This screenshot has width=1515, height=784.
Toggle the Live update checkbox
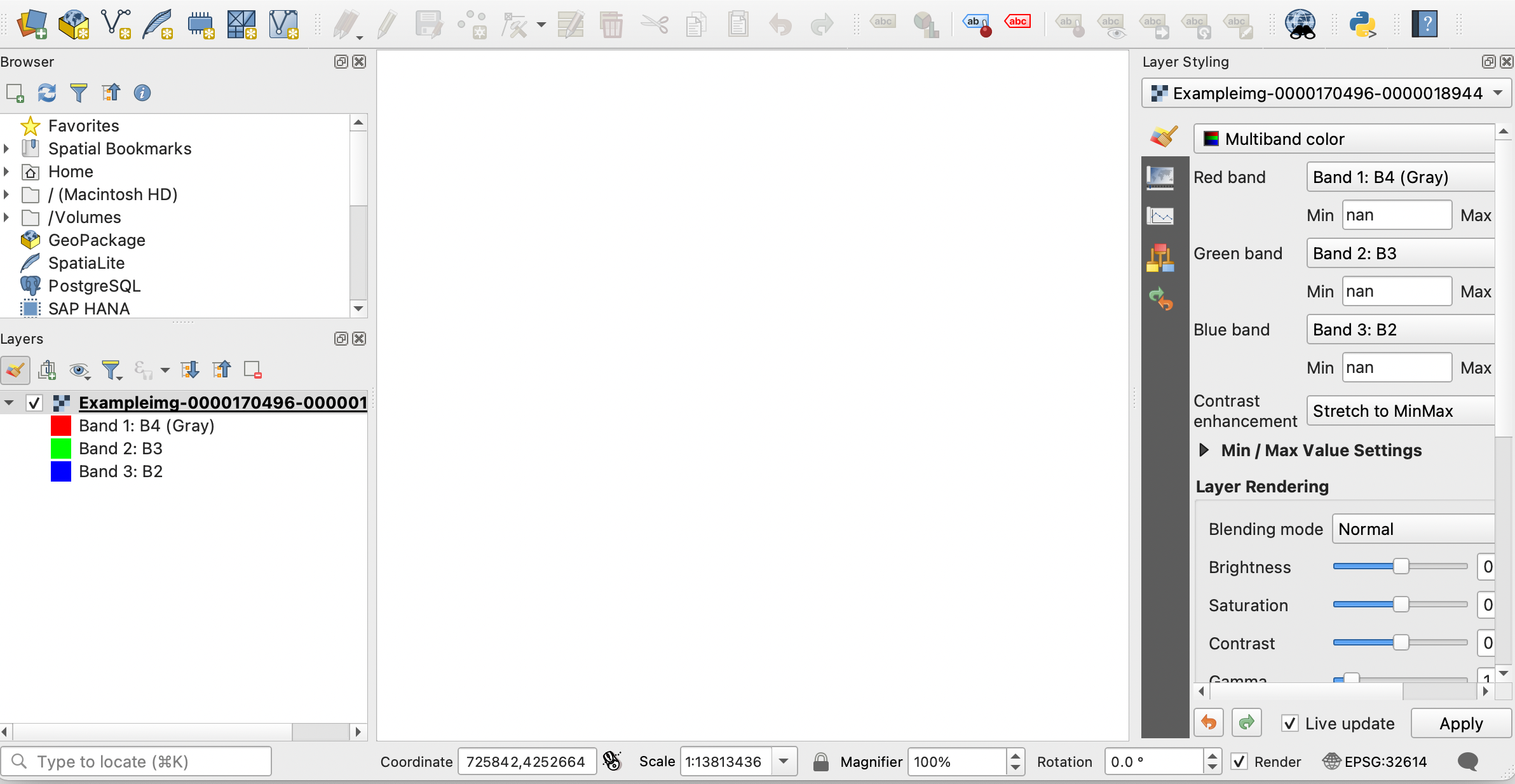[x=1290, y=724]
